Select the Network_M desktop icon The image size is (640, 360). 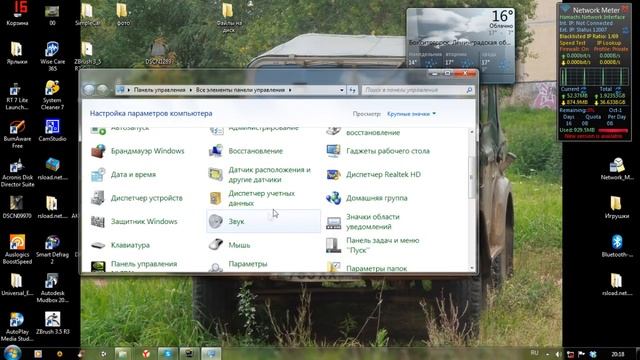(617, 169)
